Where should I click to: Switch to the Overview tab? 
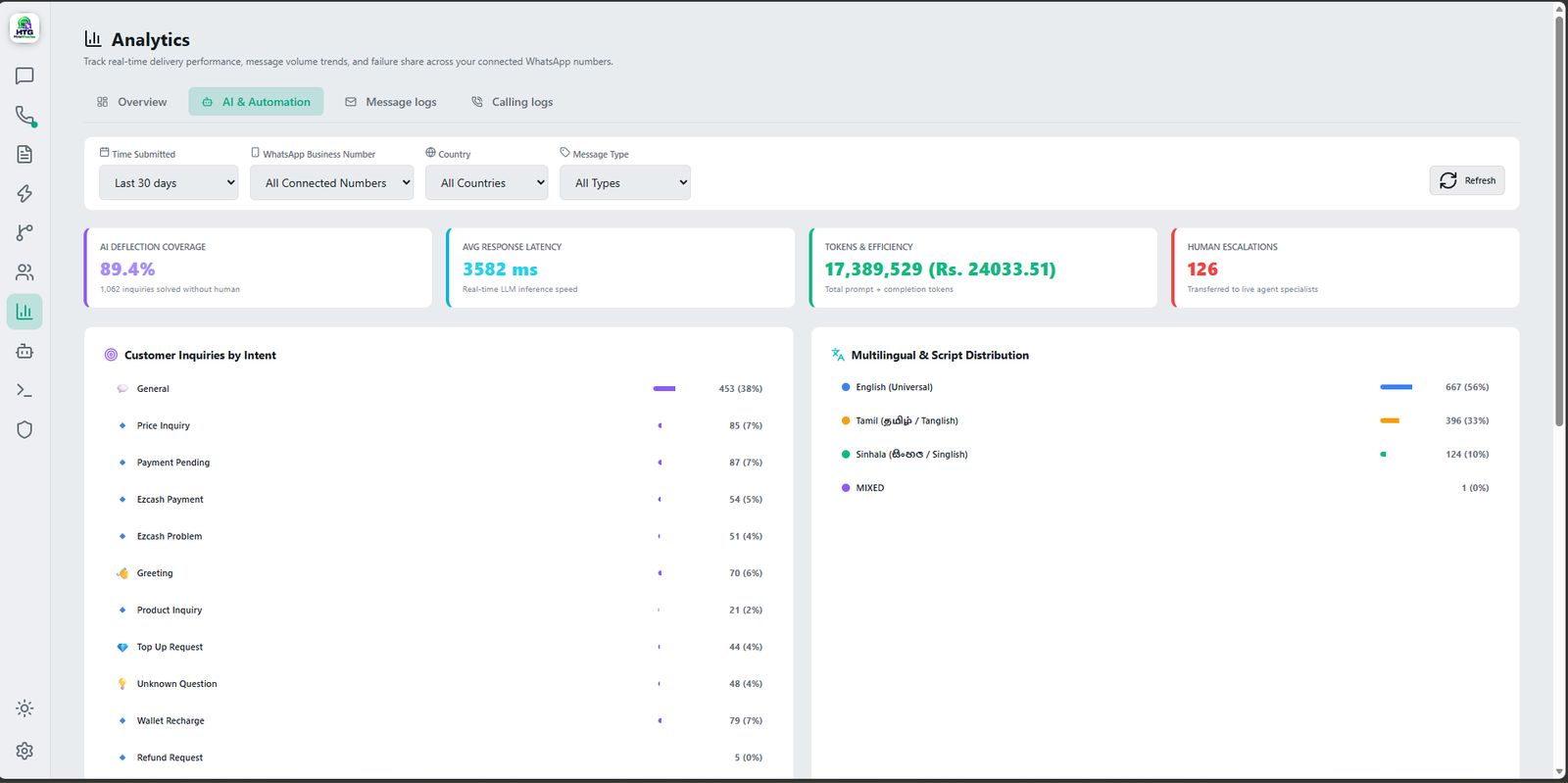click(131, 102)
